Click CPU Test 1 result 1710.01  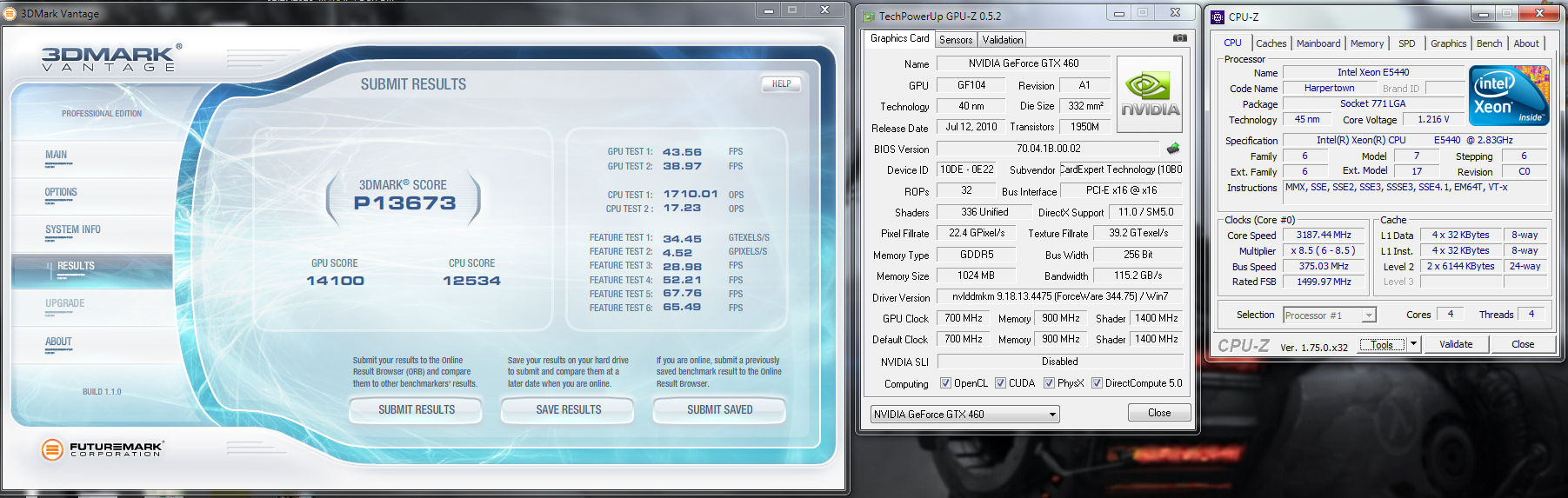pos(691,195)
